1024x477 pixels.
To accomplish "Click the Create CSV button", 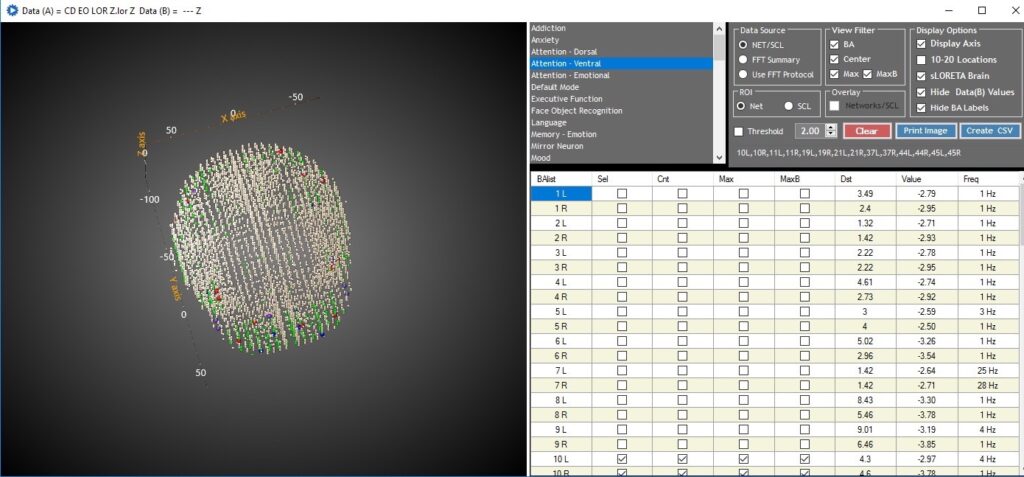I will (989, 131).
